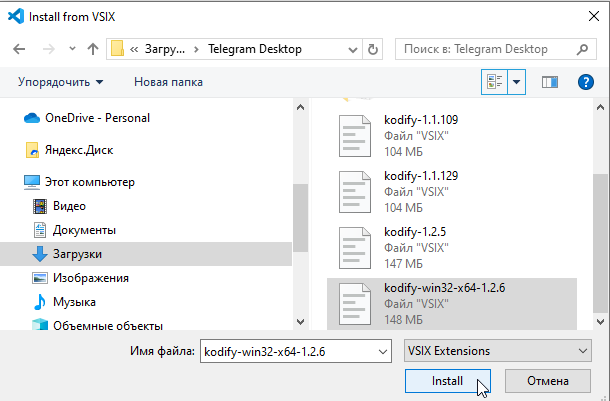The image size is (610, 401).
Task: Create a Новая папка
Action: tap(168, 82)
